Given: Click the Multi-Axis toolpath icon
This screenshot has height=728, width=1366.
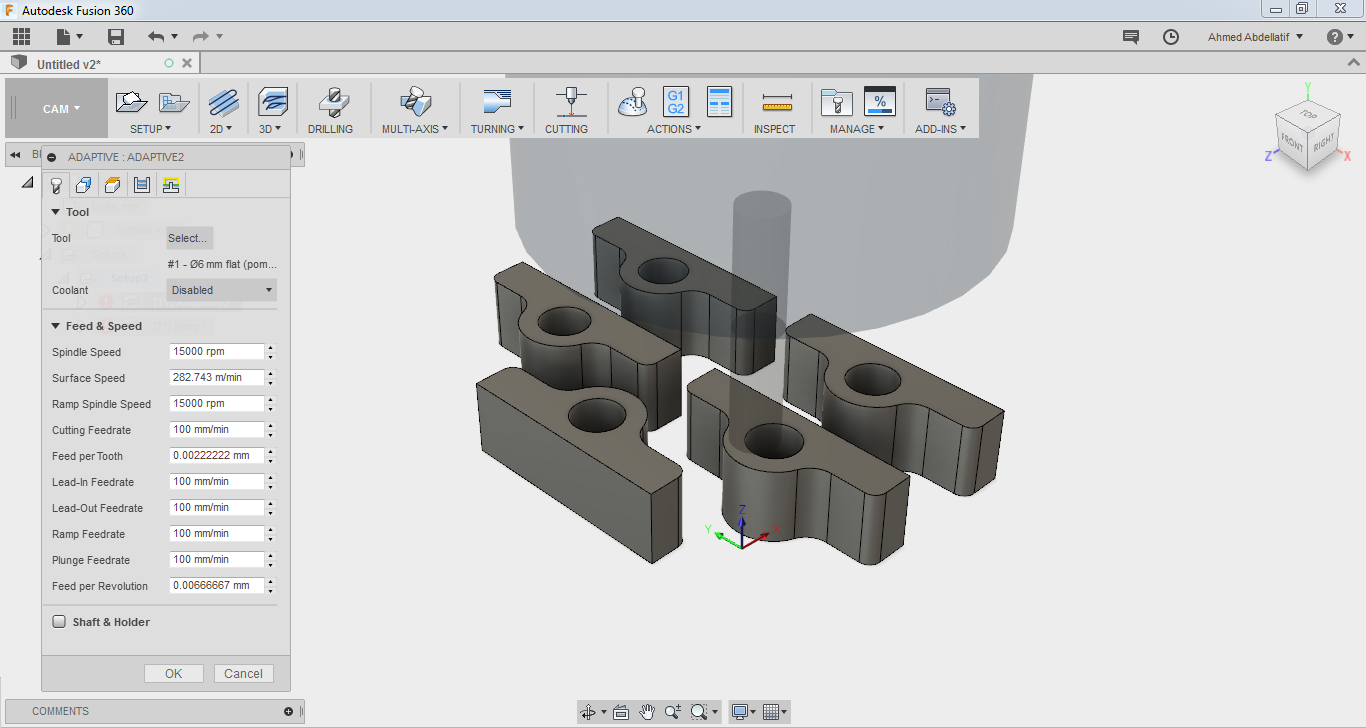Looking at the screenshot, I should 415,102.
